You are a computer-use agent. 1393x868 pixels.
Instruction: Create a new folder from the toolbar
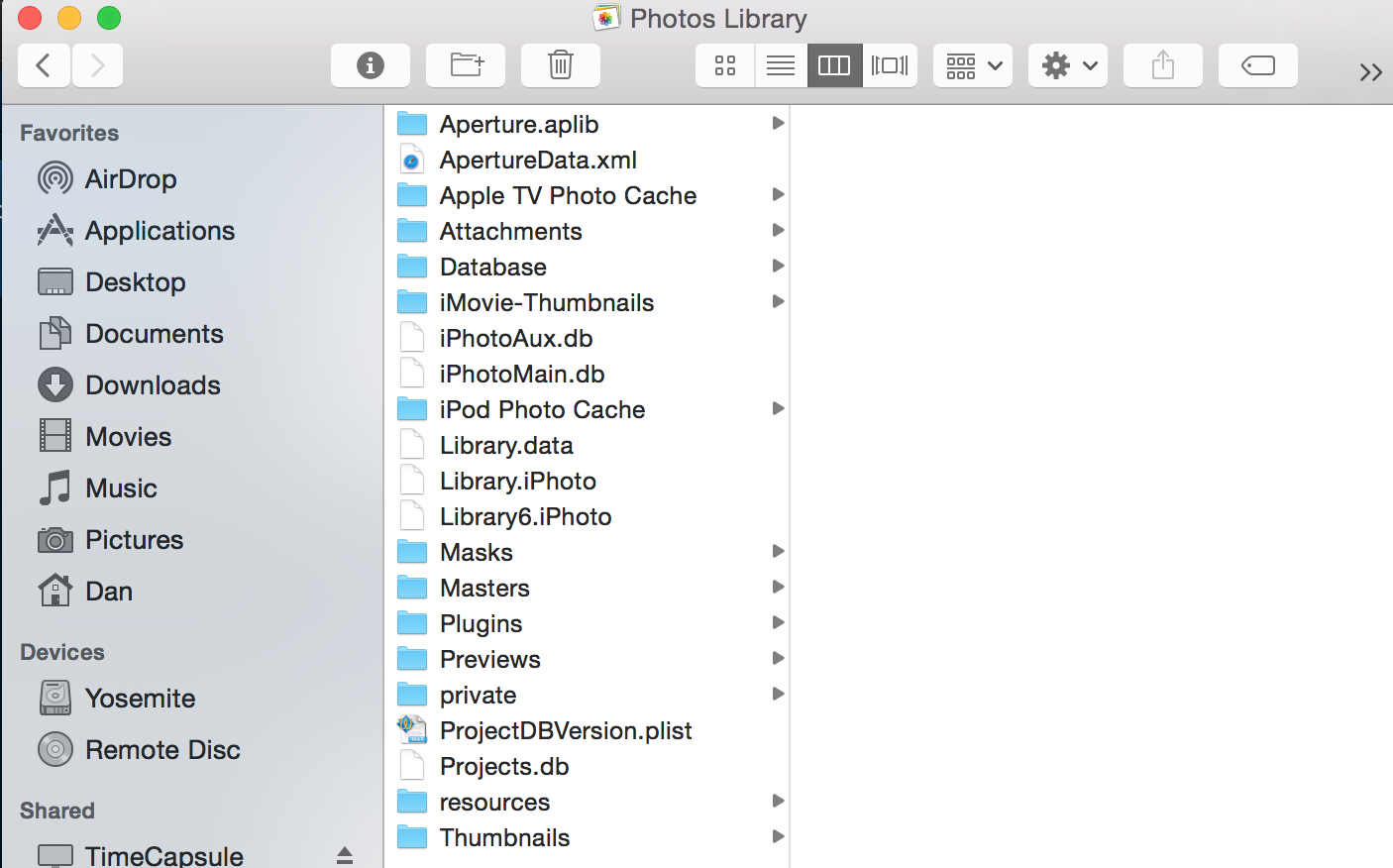466,65
